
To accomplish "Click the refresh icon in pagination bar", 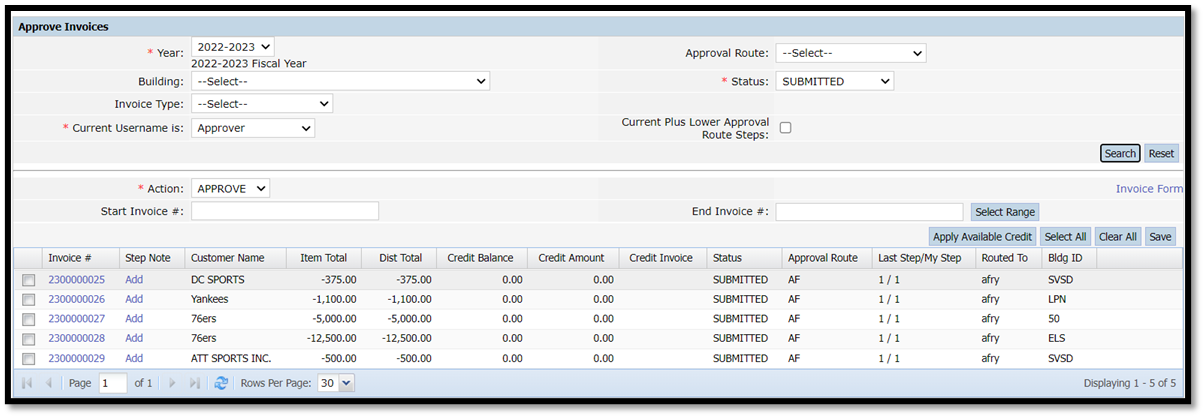I will pyautogui.click(x=221, y=383).
